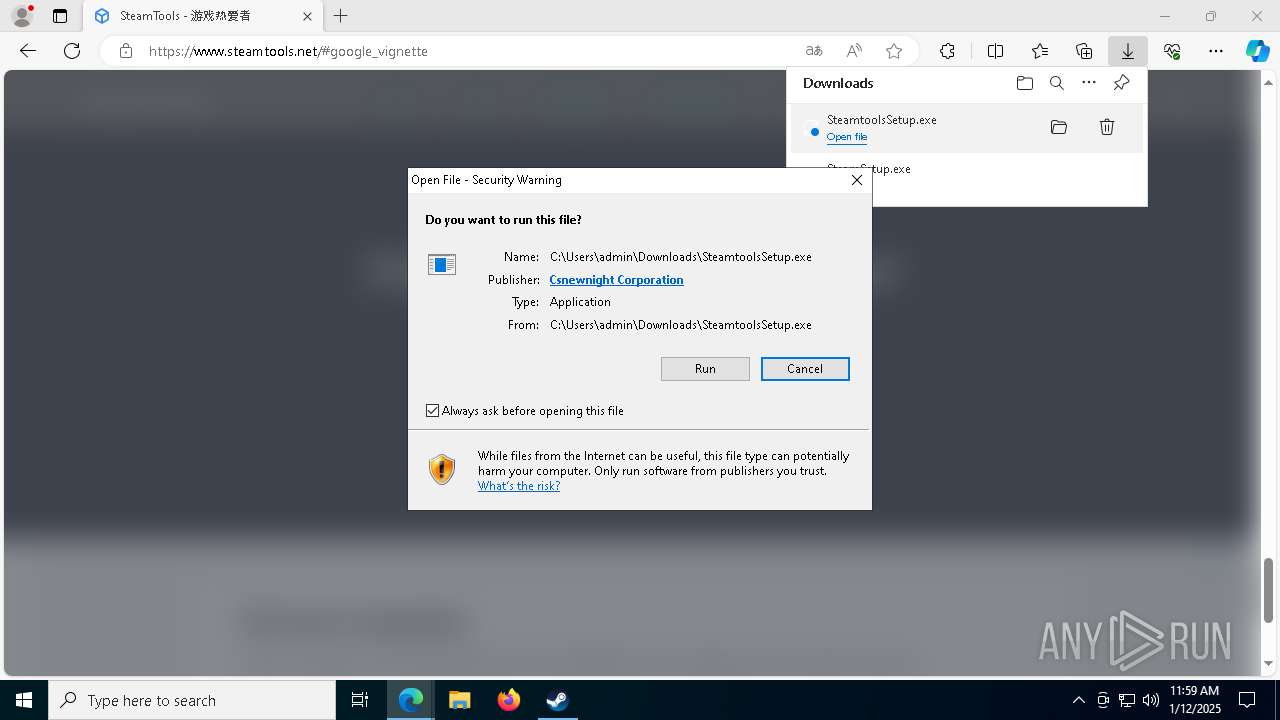1280x720 pixels.
Task: Open More options in Downloads panel
Action: click(x=1089, y=83)
